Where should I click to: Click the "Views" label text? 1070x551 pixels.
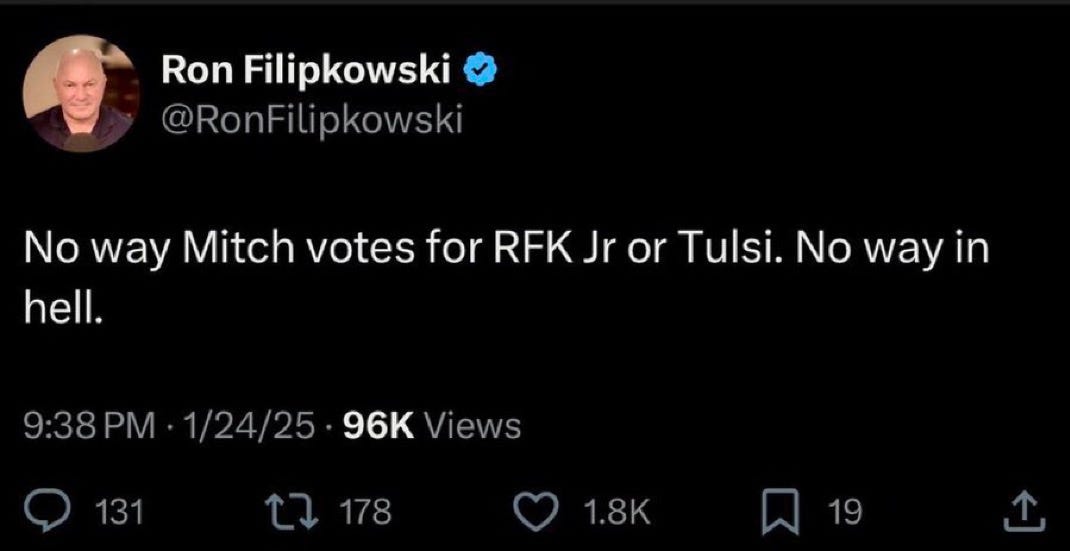473,427
